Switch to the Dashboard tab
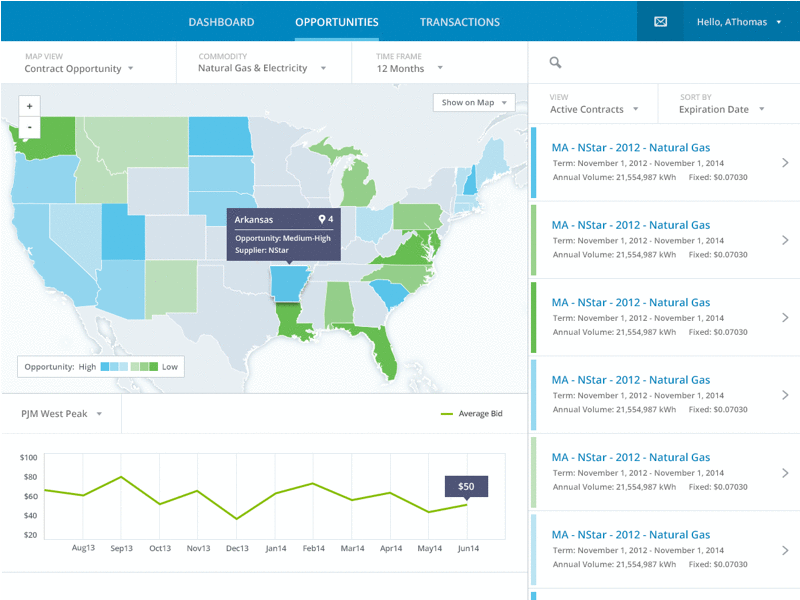 (x=220, y=21)
